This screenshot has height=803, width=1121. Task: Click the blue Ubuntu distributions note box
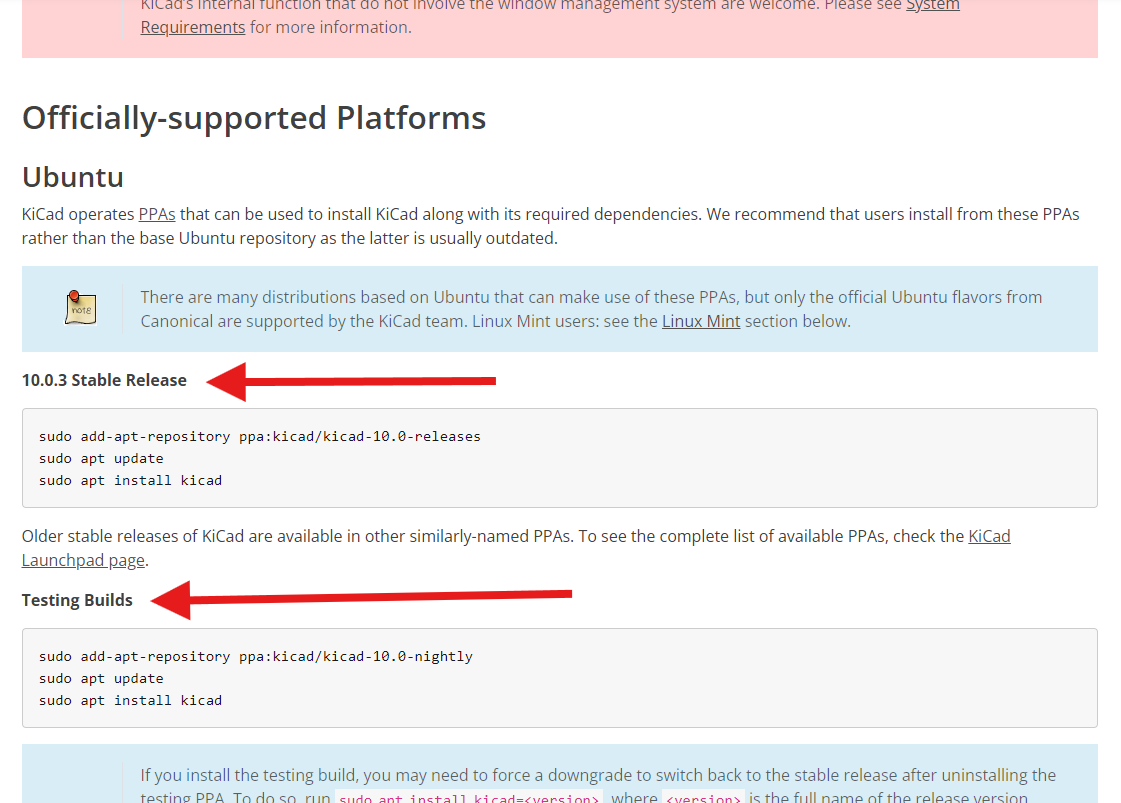[x=560, y=309]
